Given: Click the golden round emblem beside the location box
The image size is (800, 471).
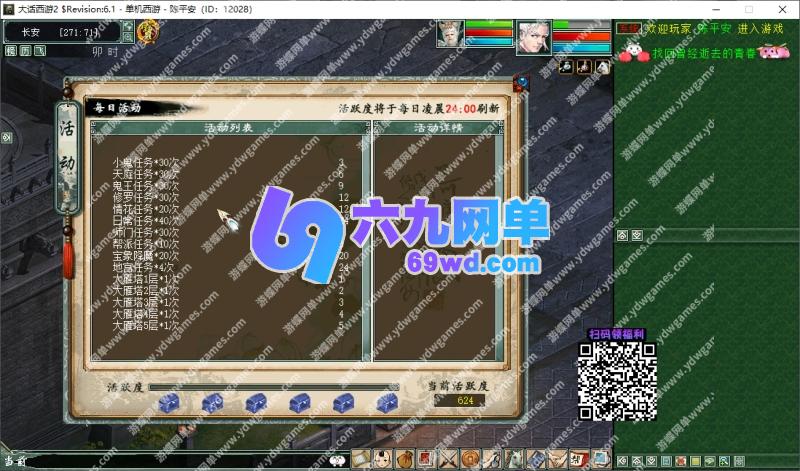Looking at the screenshot, I should coord(148,32).
